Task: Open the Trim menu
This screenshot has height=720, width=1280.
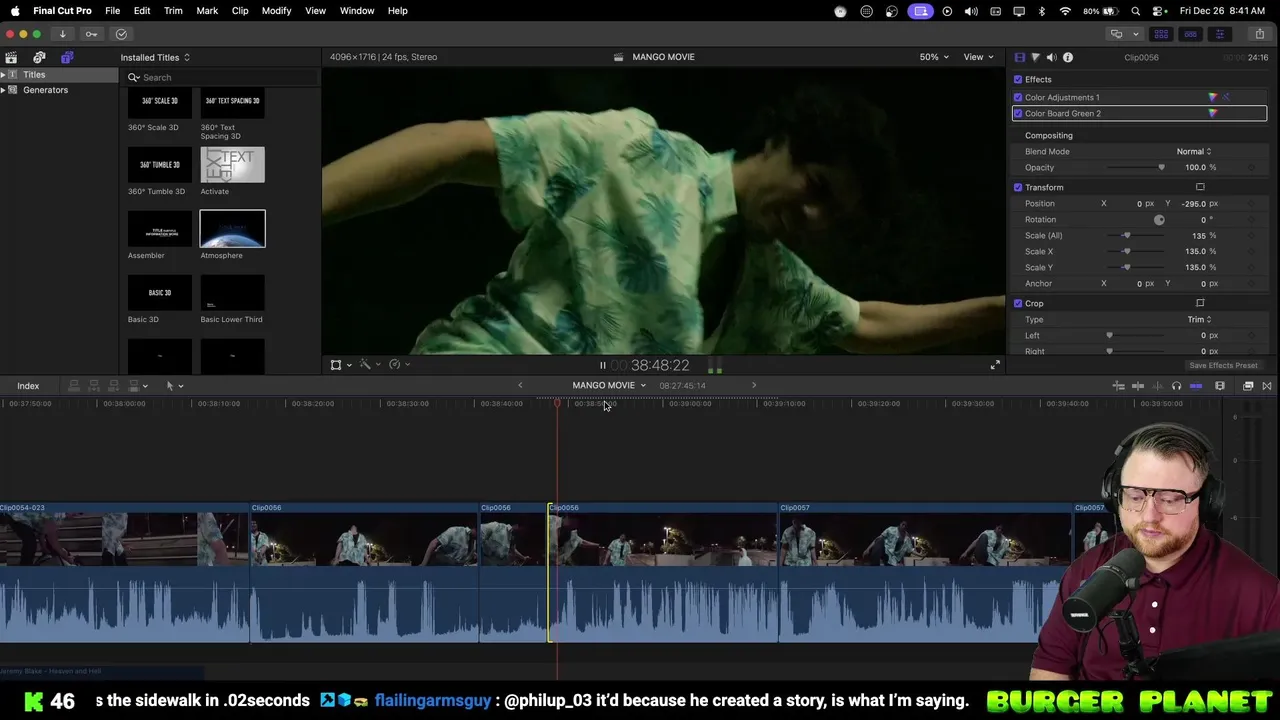Action: 173,11
